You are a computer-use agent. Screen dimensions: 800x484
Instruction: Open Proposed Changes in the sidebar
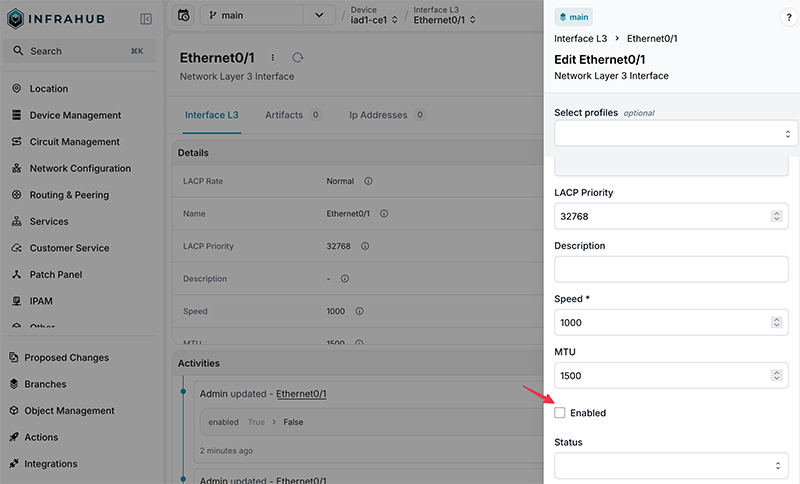67,358
